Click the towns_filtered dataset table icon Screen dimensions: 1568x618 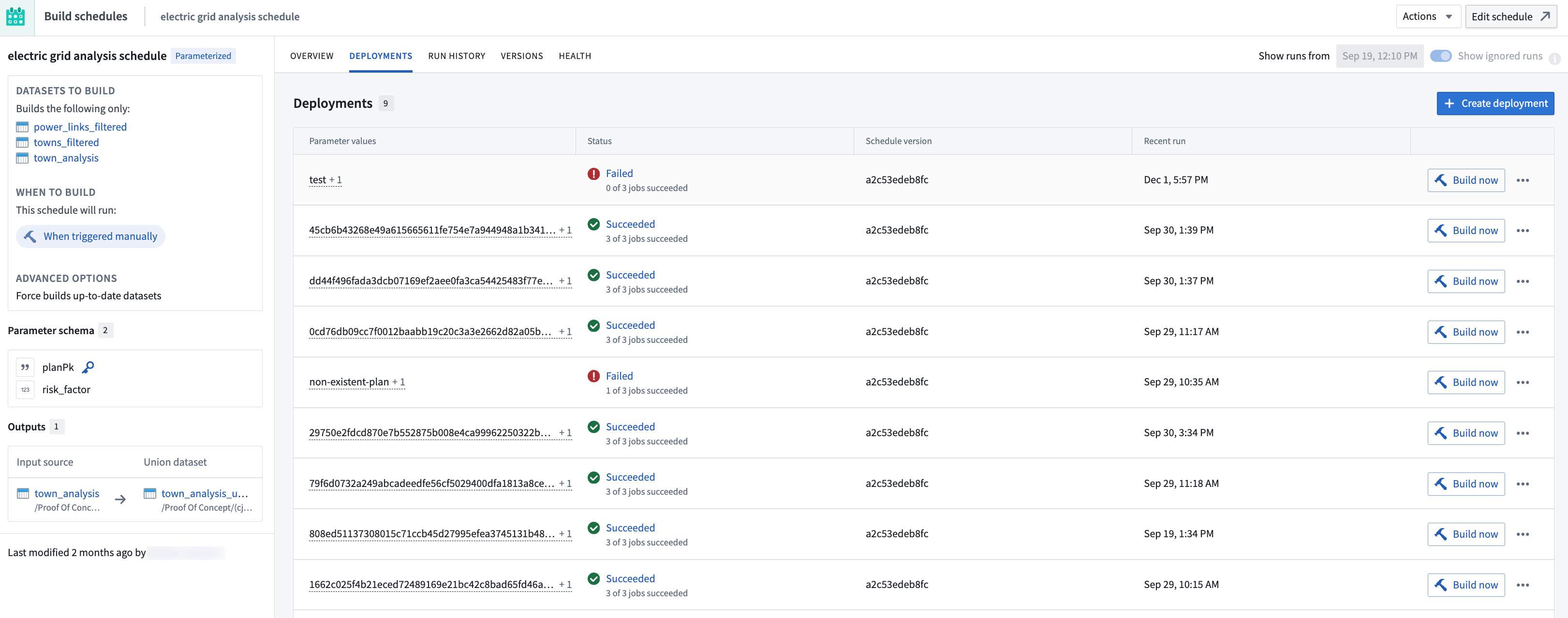[x=23, y=142]
